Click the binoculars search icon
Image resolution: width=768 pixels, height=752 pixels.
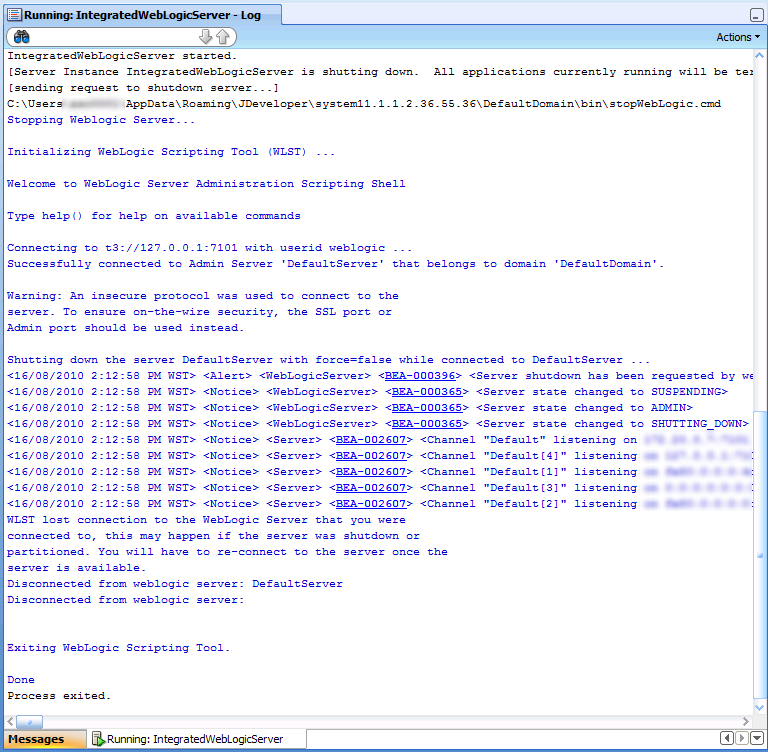point(22,37)
